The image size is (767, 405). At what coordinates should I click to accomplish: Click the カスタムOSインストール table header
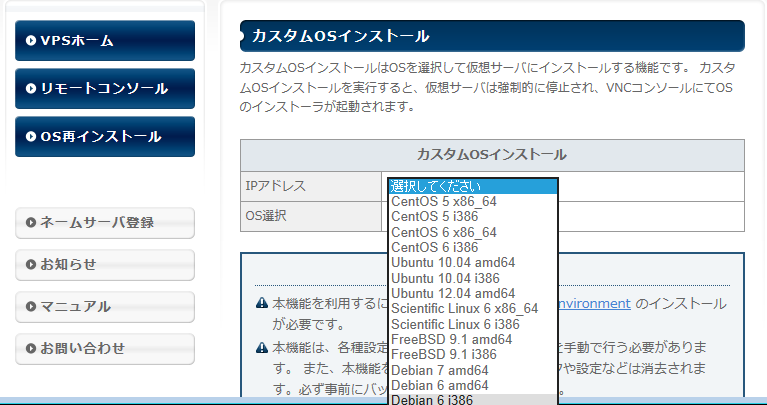tap(492, 155)
